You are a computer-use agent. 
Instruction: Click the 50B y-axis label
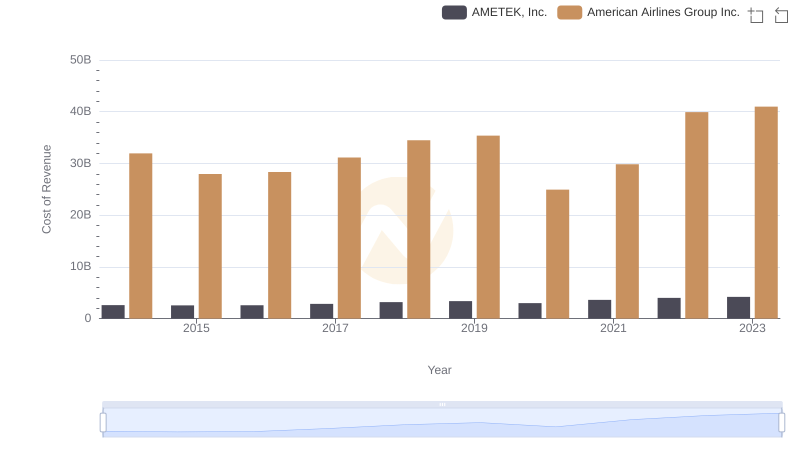click(81, 60)
